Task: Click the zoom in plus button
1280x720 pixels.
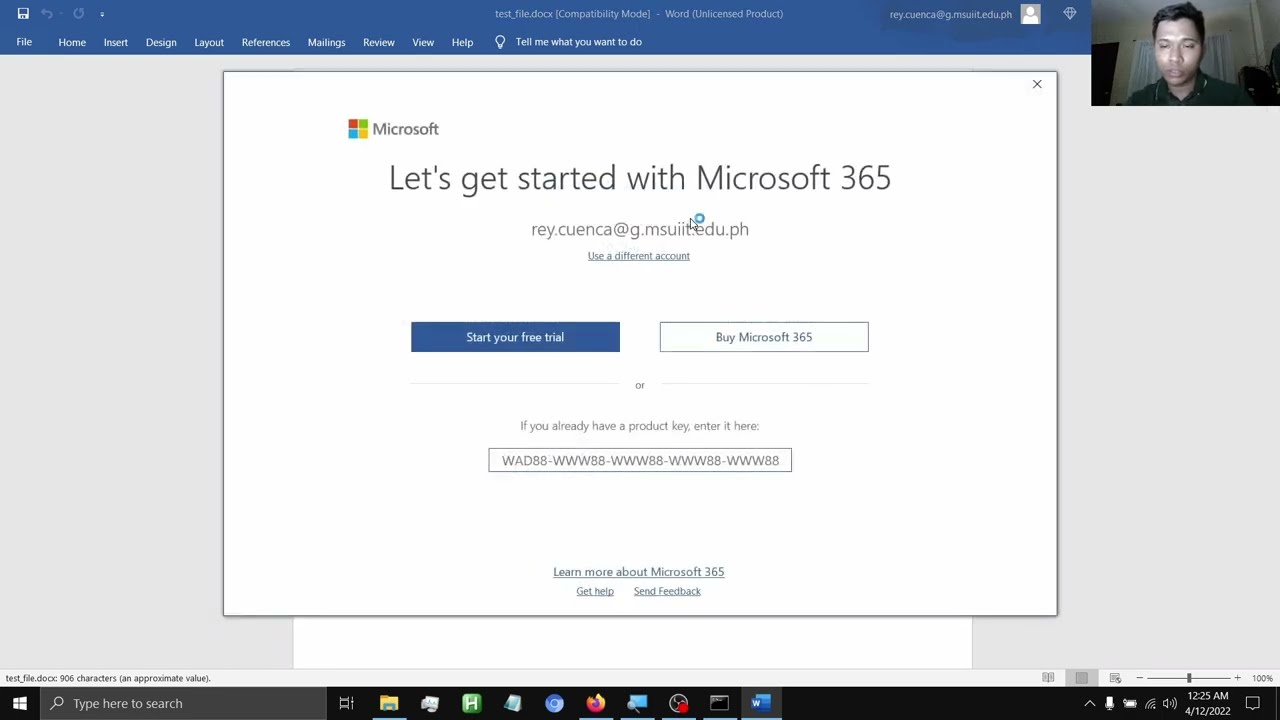Action: pos(1237,678)
